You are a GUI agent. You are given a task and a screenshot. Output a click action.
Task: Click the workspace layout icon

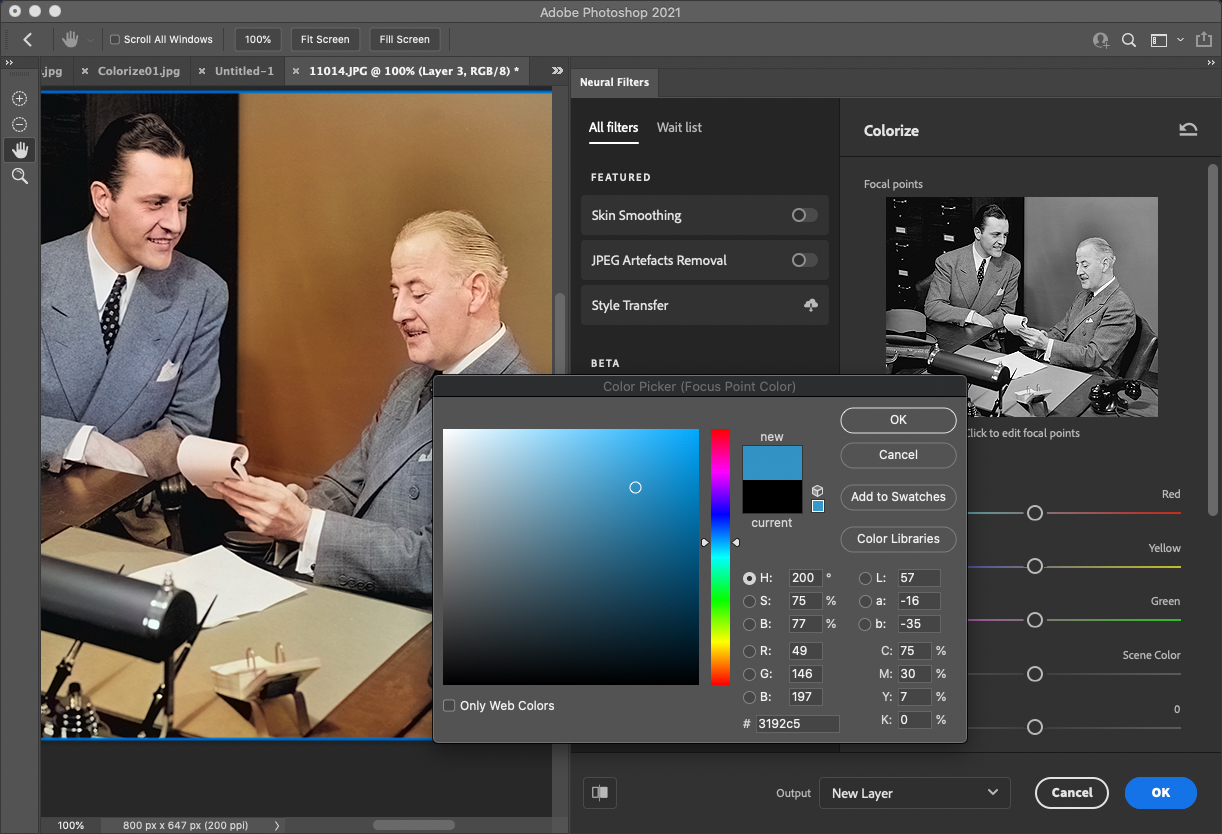1159,40
